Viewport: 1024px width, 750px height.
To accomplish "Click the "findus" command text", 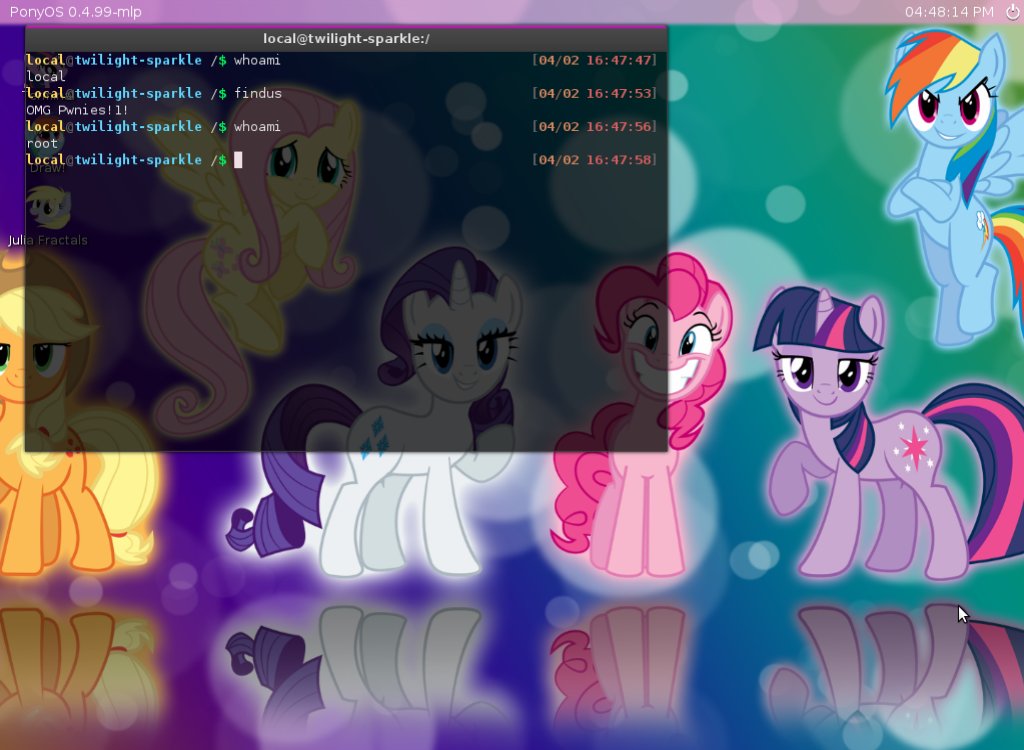I will point(258,93).
